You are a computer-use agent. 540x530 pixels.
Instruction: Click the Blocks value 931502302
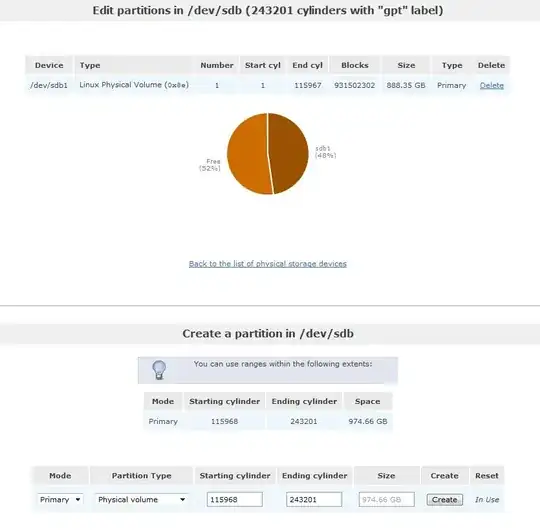[354, 85]
